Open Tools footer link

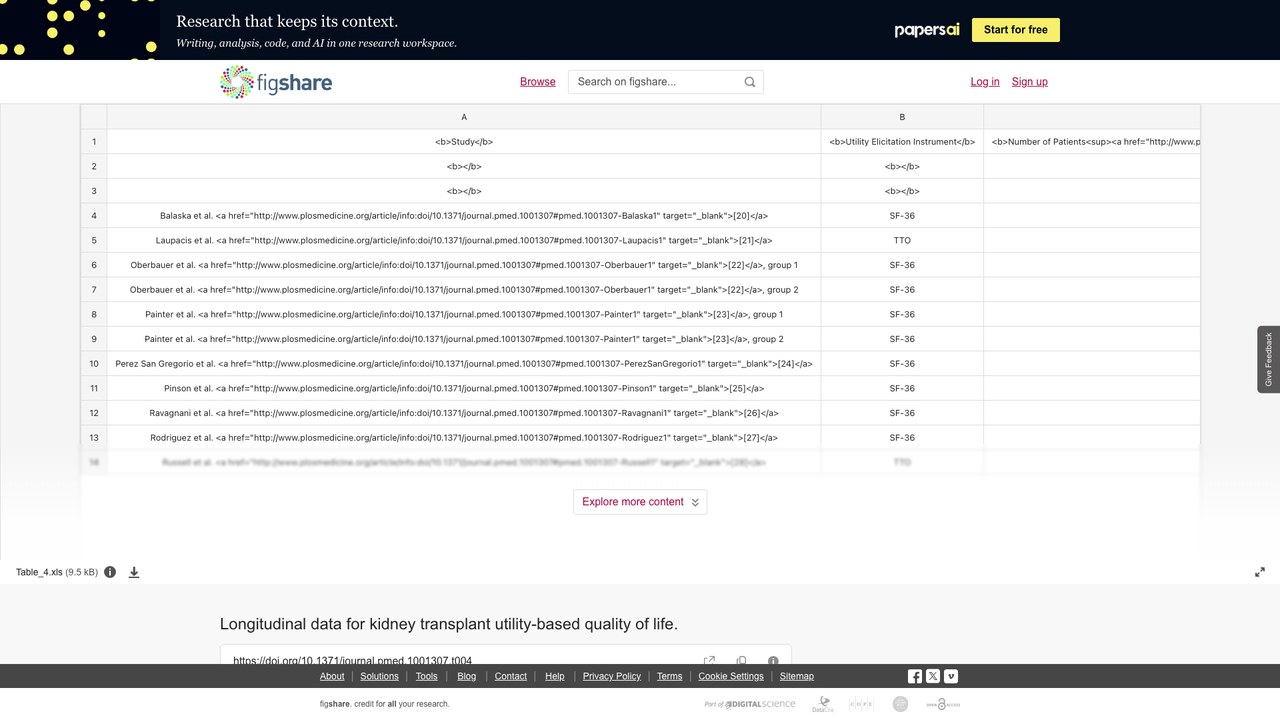pos(427,676)
